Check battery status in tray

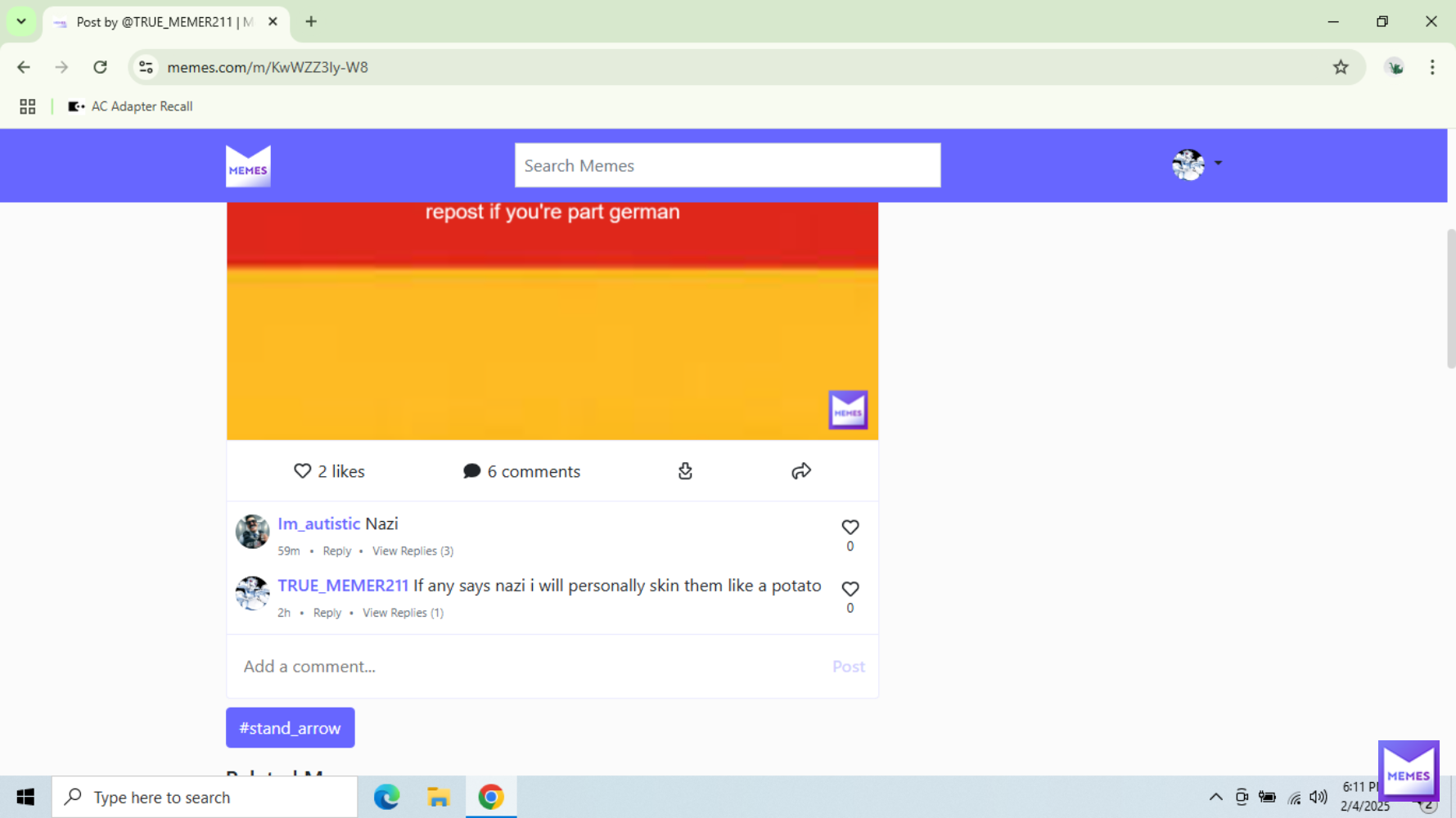(1268, 797)
